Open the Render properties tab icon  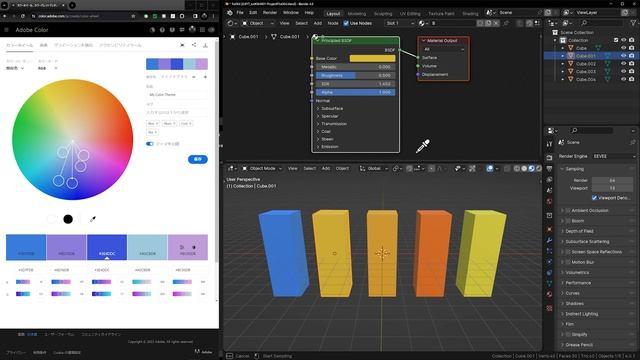pyautogui.click(x=549, y=158)
